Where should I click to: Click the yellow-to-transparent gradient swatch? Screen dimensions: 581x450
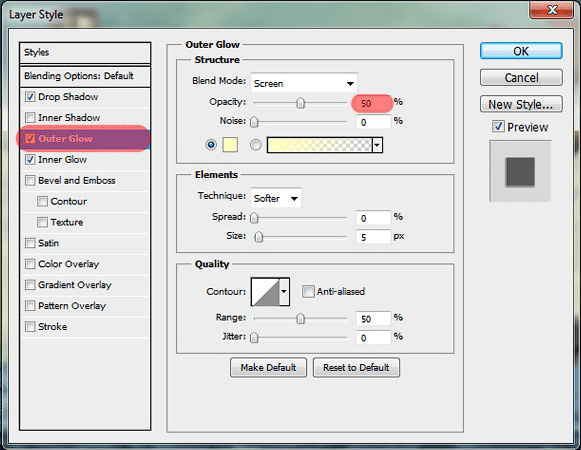(319, 145)
